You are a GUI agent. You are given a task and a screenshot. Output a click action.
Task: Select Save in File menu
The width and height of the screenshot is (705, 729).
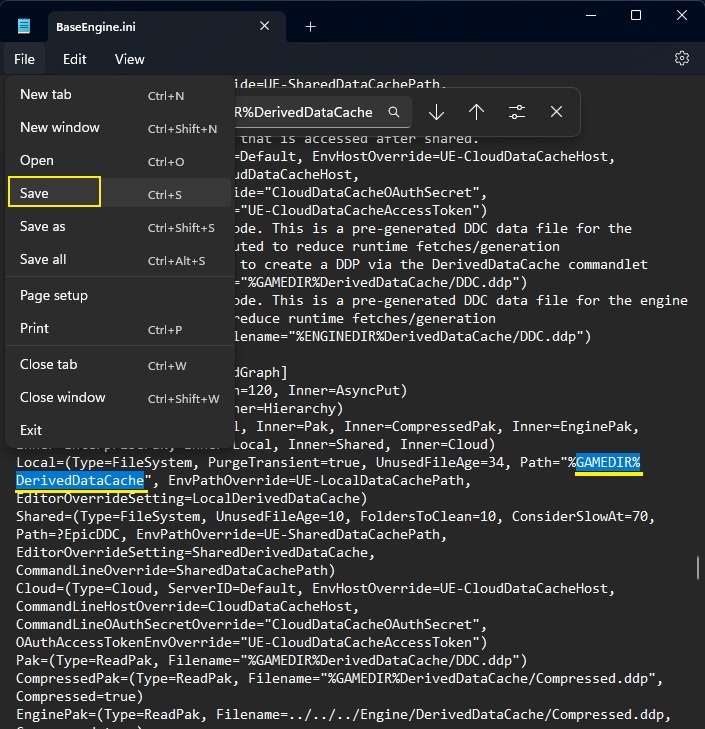pyautogui.click(x=120, y=192)
